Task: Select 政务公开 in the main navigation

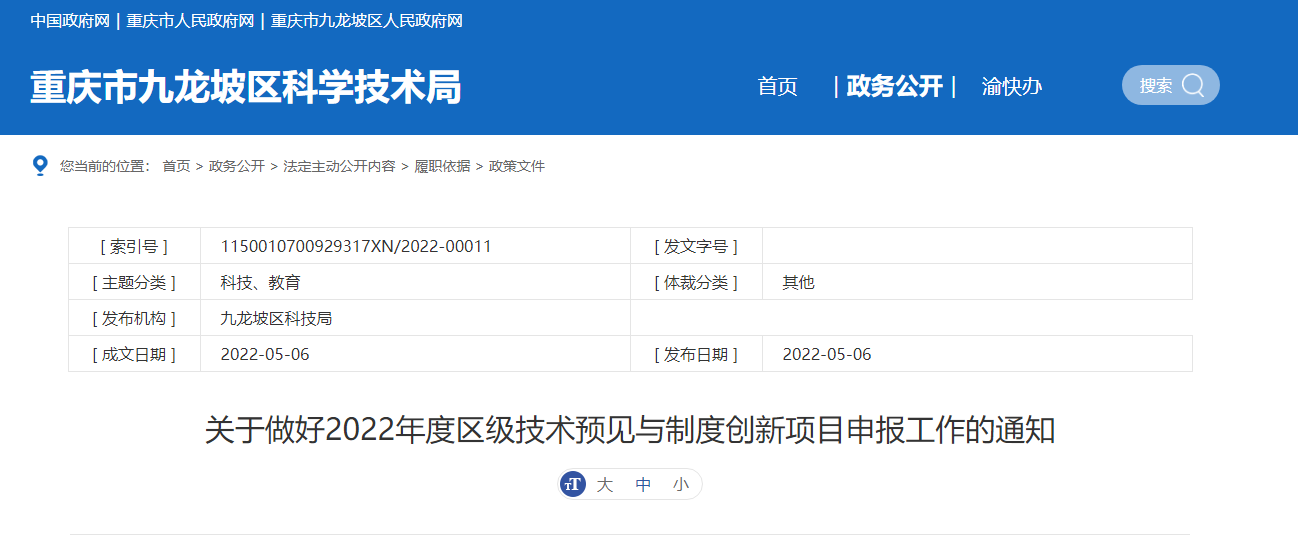Action: 894,87
